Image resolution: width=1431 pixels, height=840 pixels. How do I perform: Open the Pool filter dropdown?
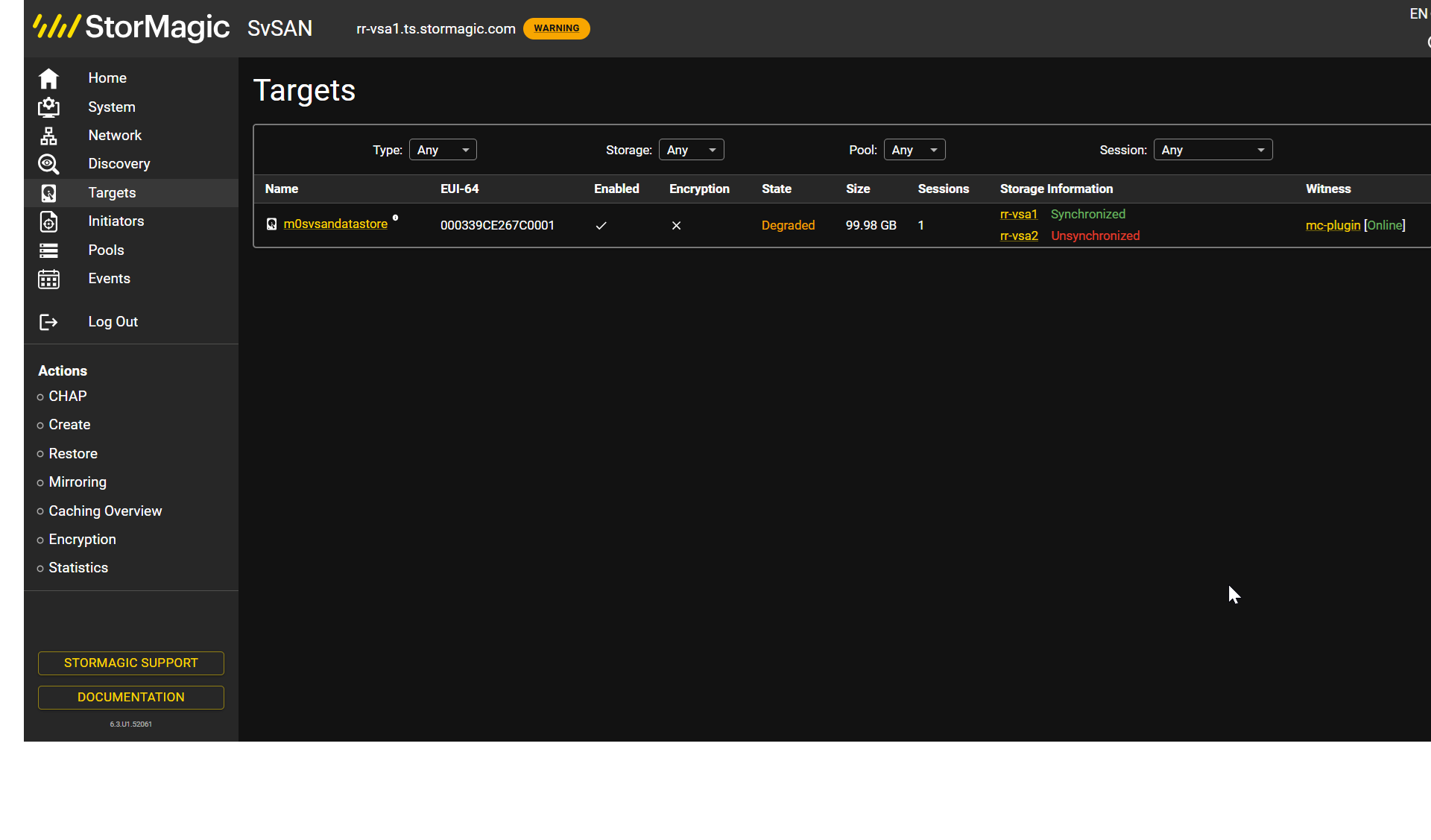914,150
